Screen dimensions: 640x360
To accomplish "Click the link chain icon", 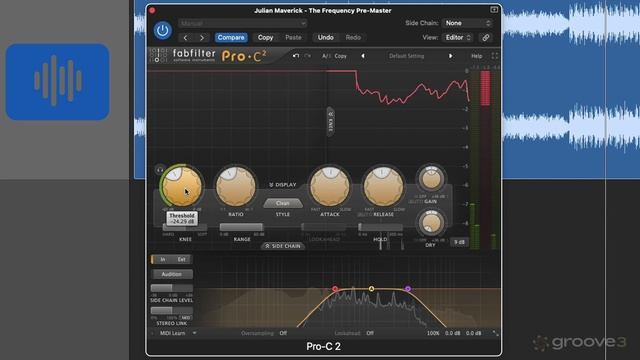I will pos(485,38).
